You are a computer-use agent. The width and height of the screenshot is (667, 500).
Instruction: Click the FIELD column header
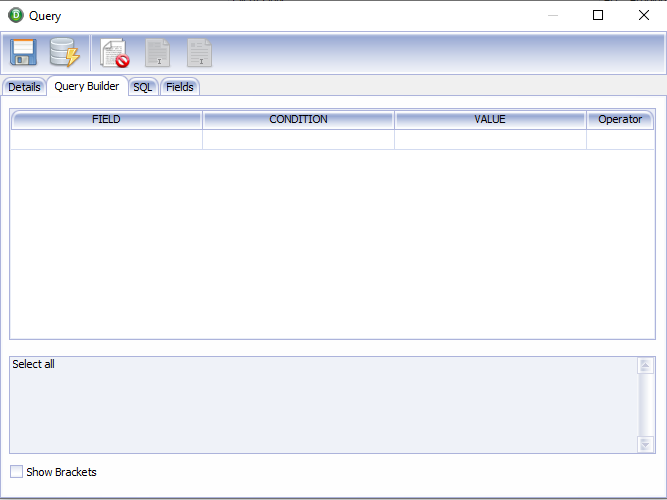click(x=106, y=120)
